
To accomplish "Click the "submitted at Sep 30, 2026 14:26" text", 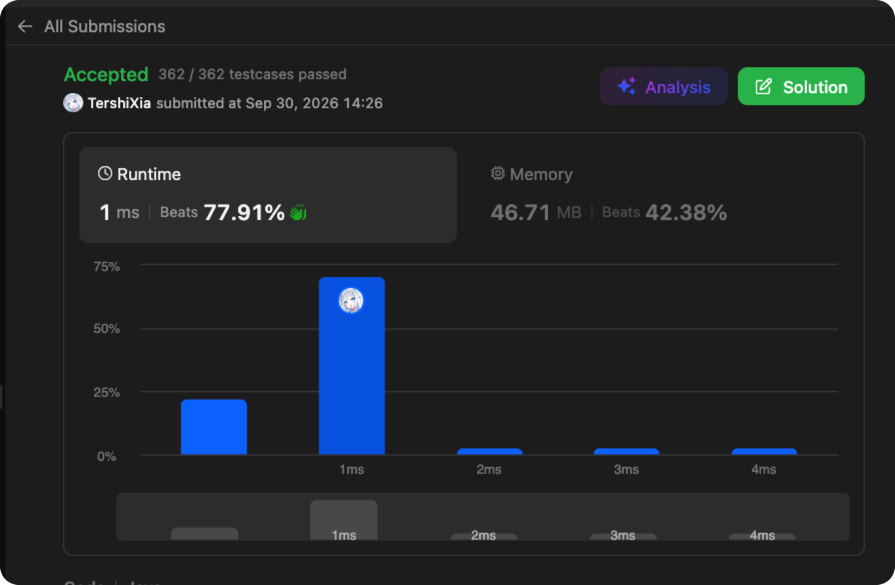I will pos(269,103).
